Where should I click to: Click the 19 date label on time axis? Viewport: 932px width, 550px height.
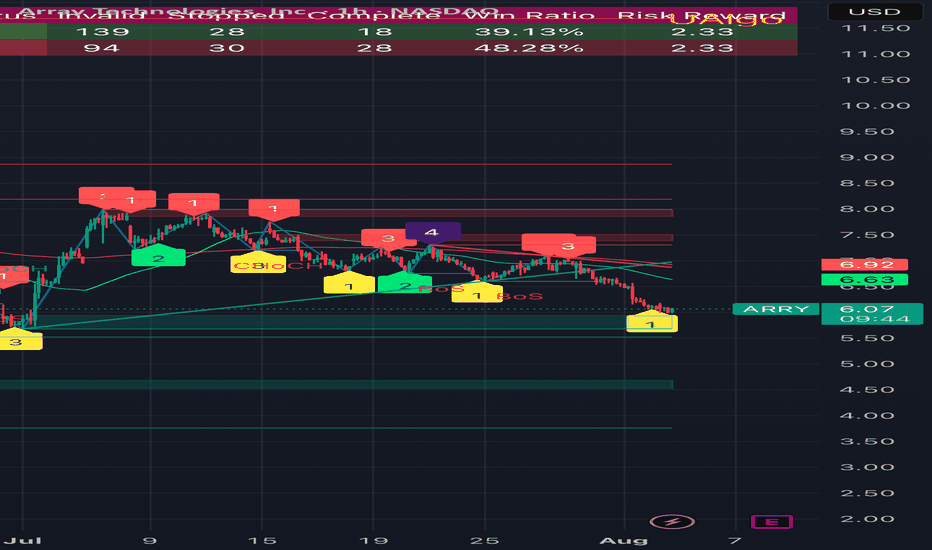point(373,540)
